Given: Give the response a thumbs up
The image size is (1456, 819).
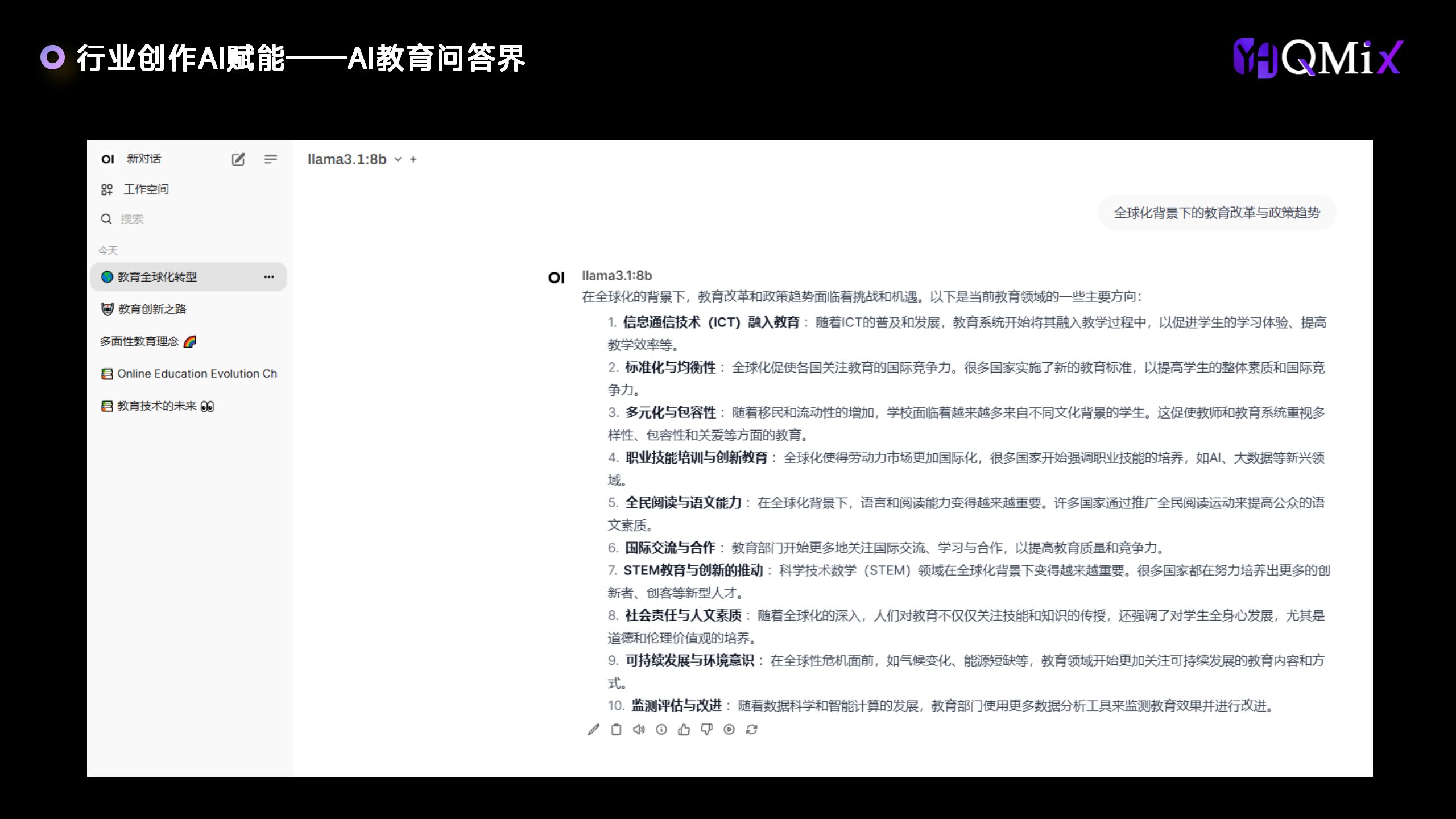Looking at the screenshot, I should pos(684,730).
